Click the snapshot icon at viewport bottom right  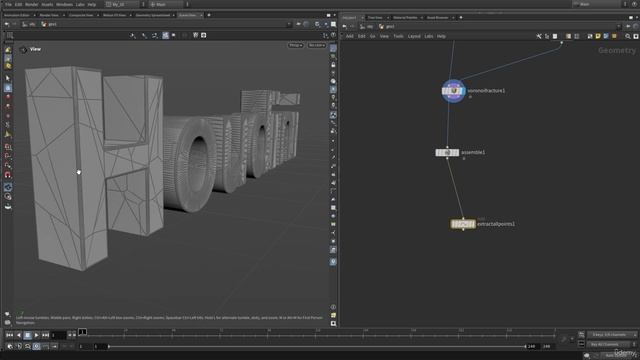(333, 324)
